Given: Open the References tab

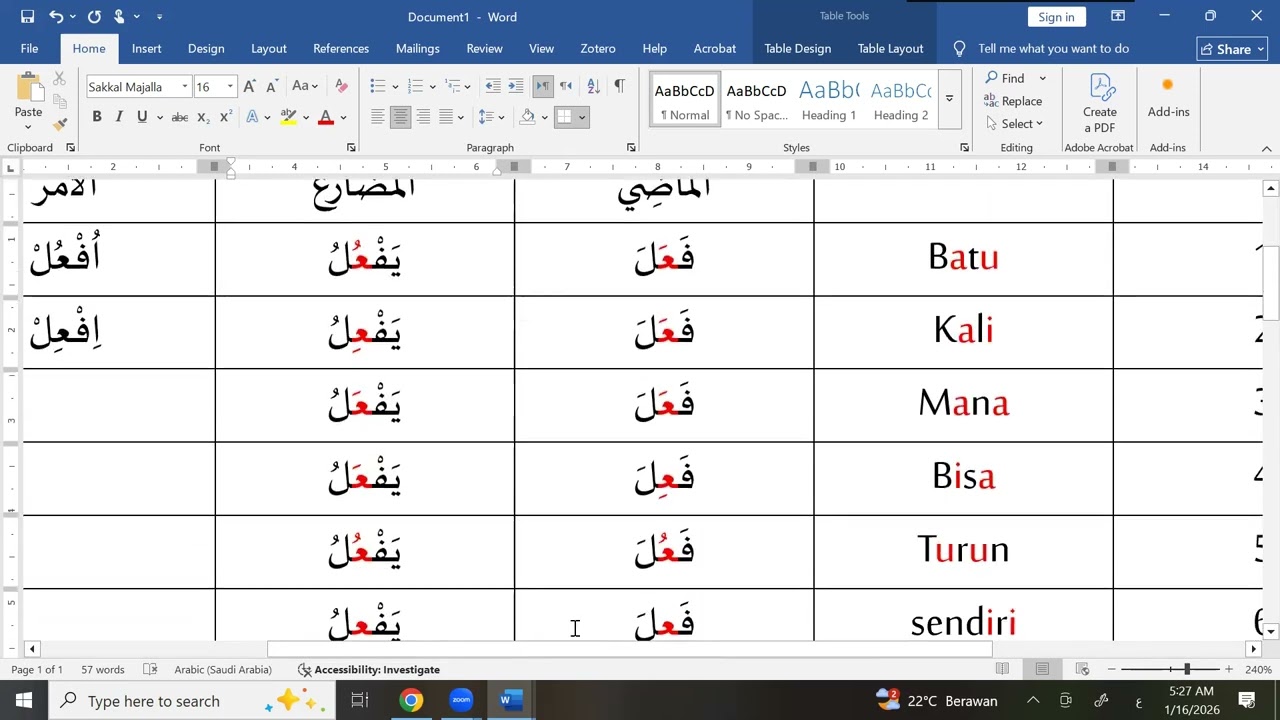Looking at the screenshot, I should [x=341, y=48].
